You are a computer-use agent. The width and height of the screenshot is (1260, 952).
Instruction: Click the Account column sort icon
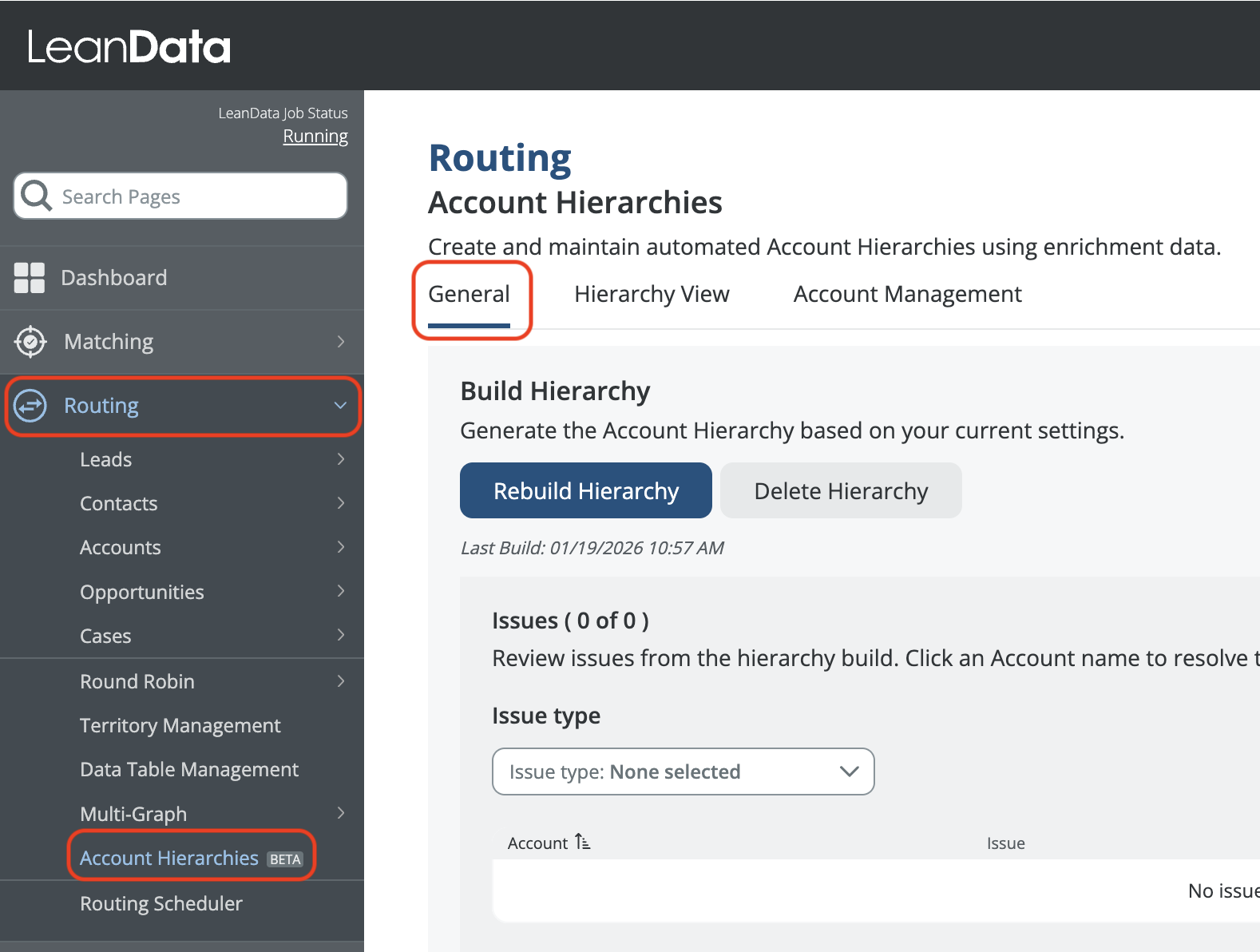point(583,843)
